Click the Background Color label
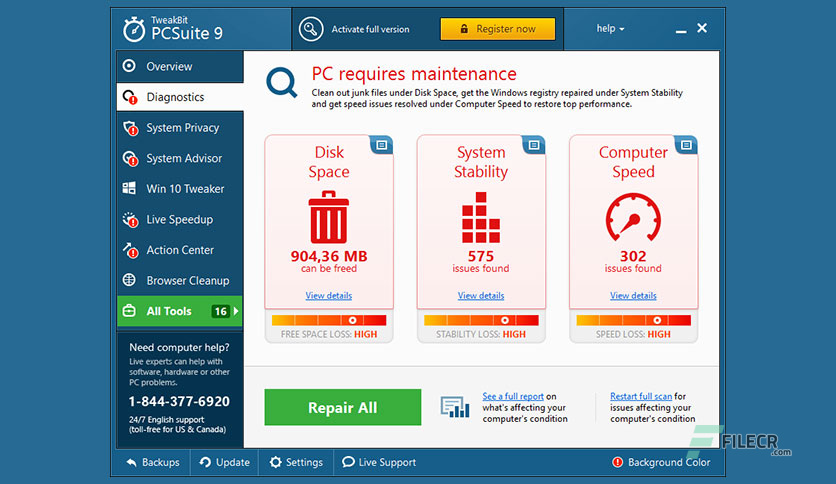Image resolution: width=836 pixels, height=484 pixels. tap(669, 462)
